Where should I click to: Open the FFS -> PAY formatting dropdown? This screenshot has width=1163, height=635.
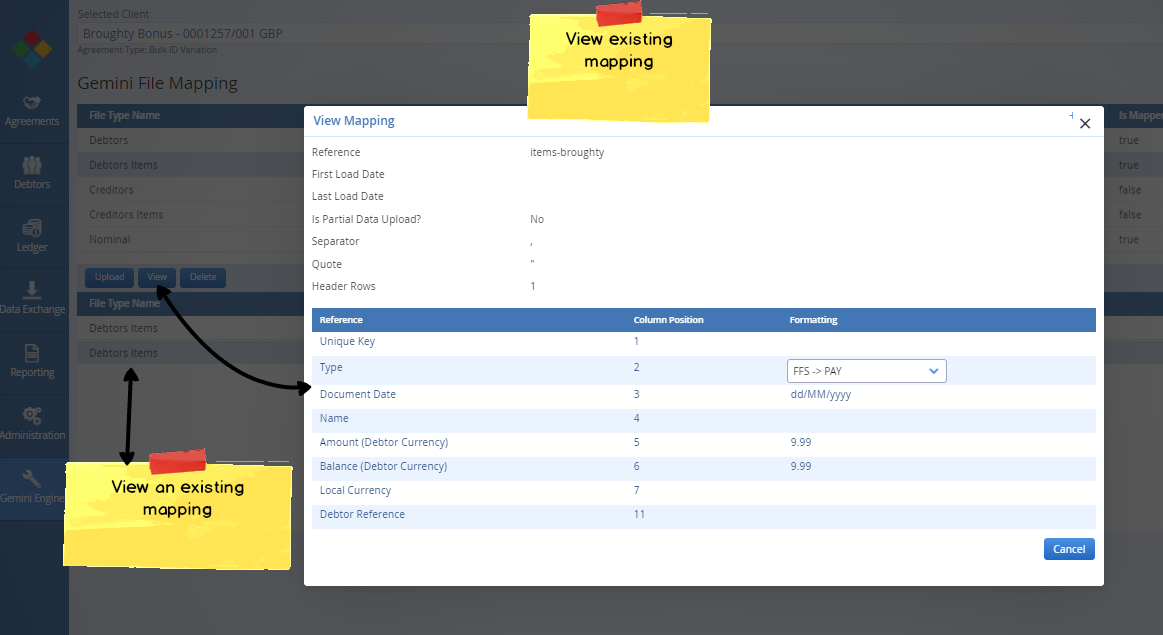click(866, 371)
